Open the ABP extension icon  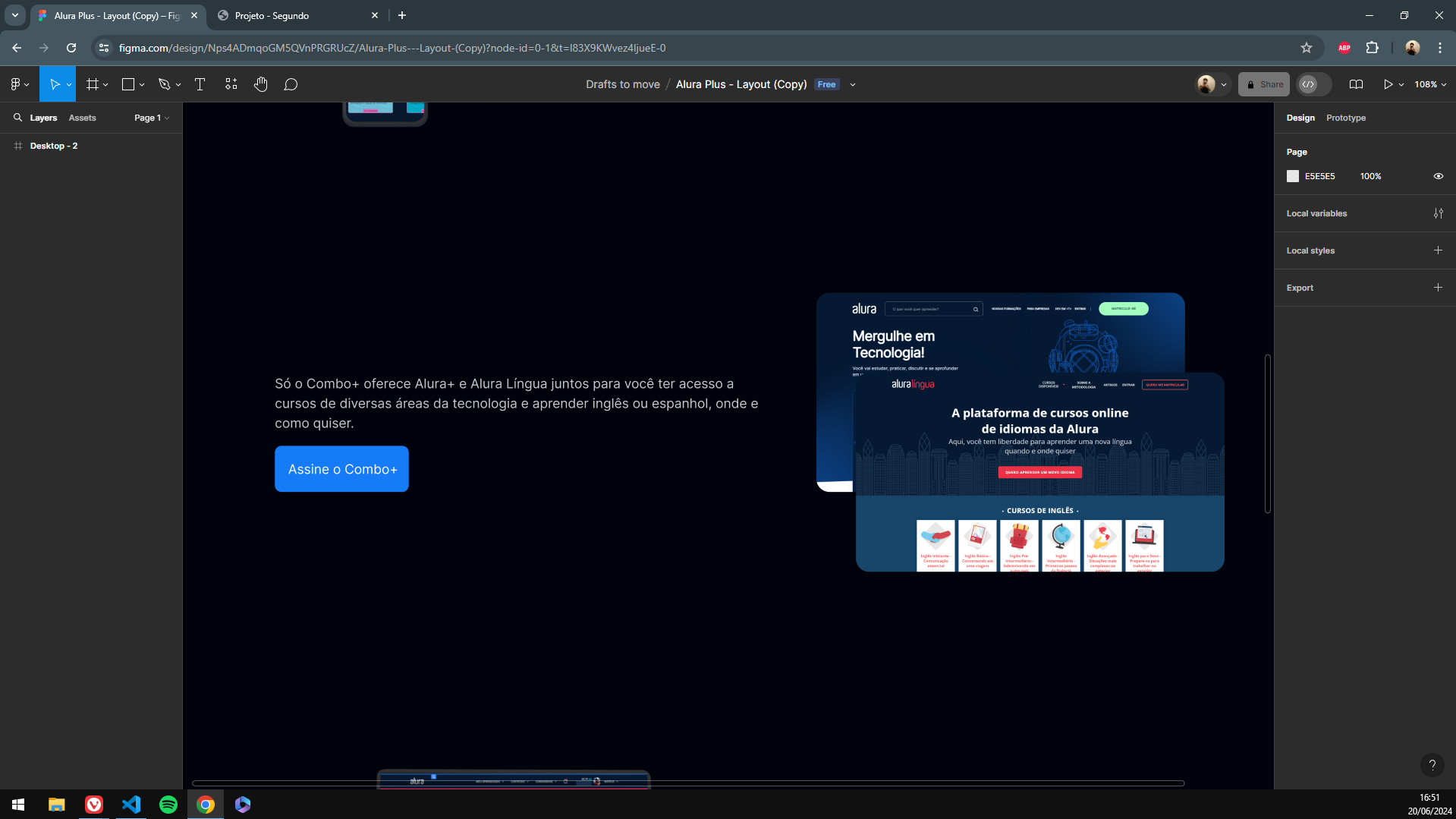click(1344, 48)
